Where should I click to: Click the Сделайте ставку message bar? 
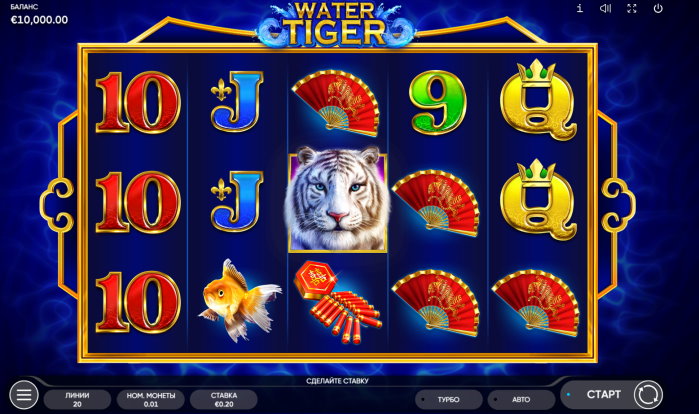click(x=337, y=381)
